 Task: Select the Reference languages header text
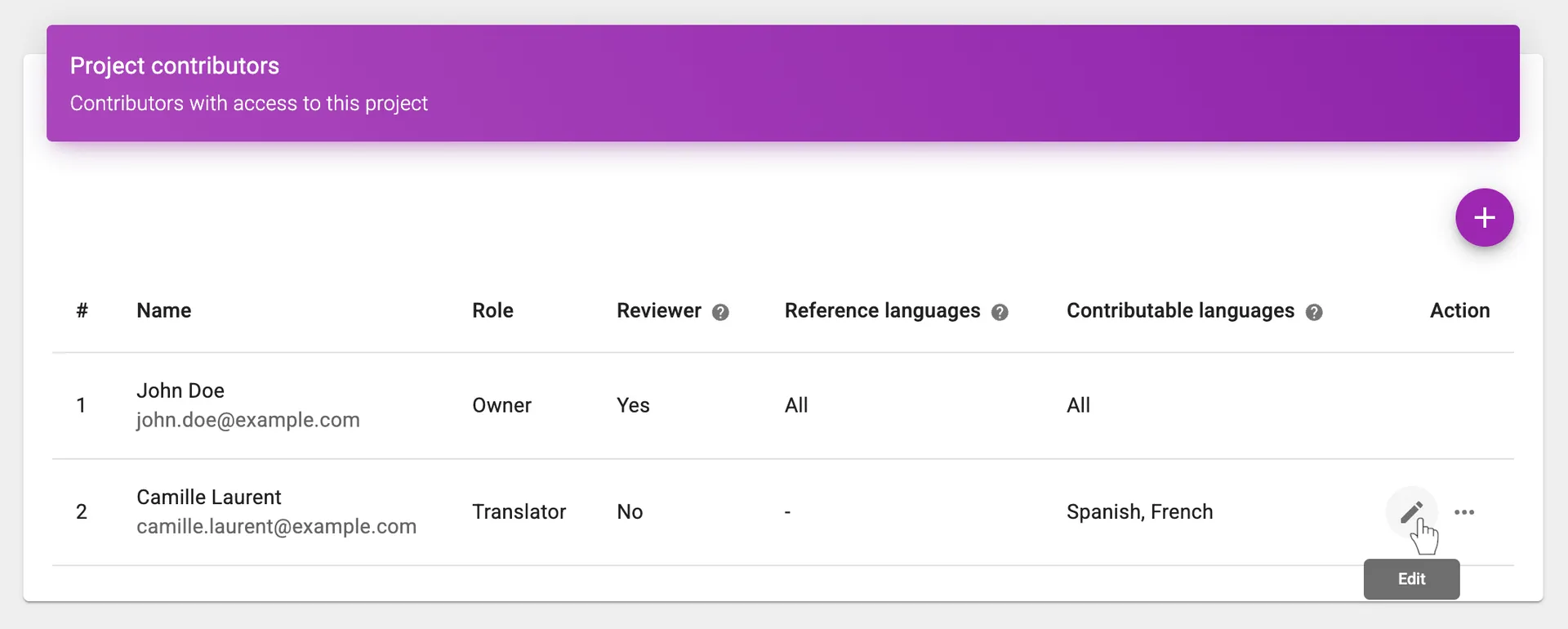[882, 310]
